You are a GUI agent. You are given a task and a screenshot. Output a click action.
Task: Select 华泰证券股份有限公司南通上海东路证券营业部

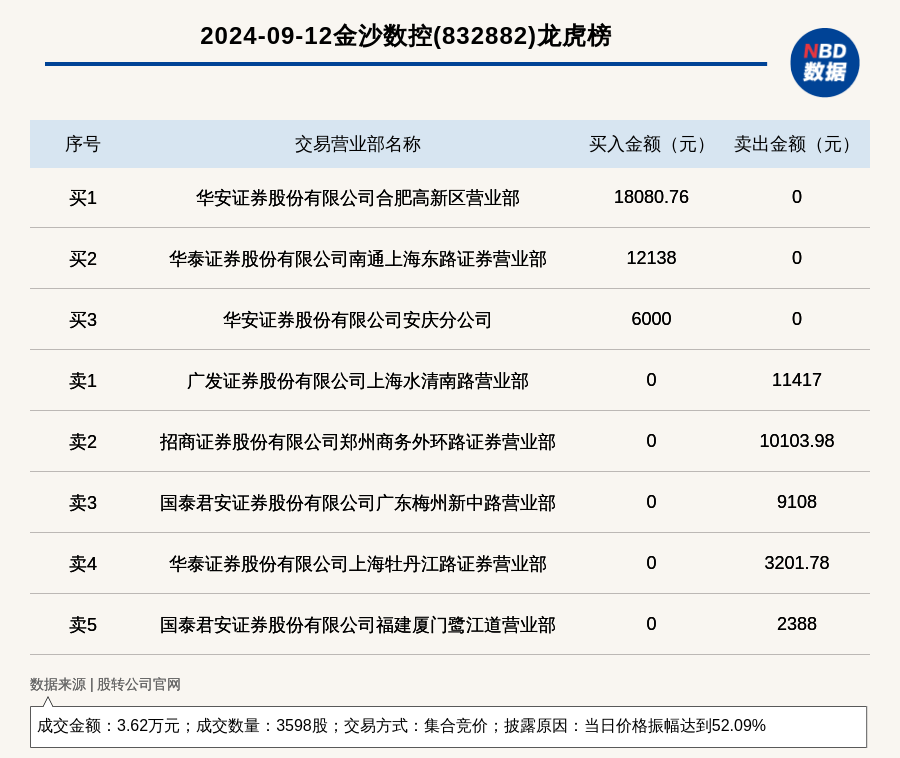(358, 259)
